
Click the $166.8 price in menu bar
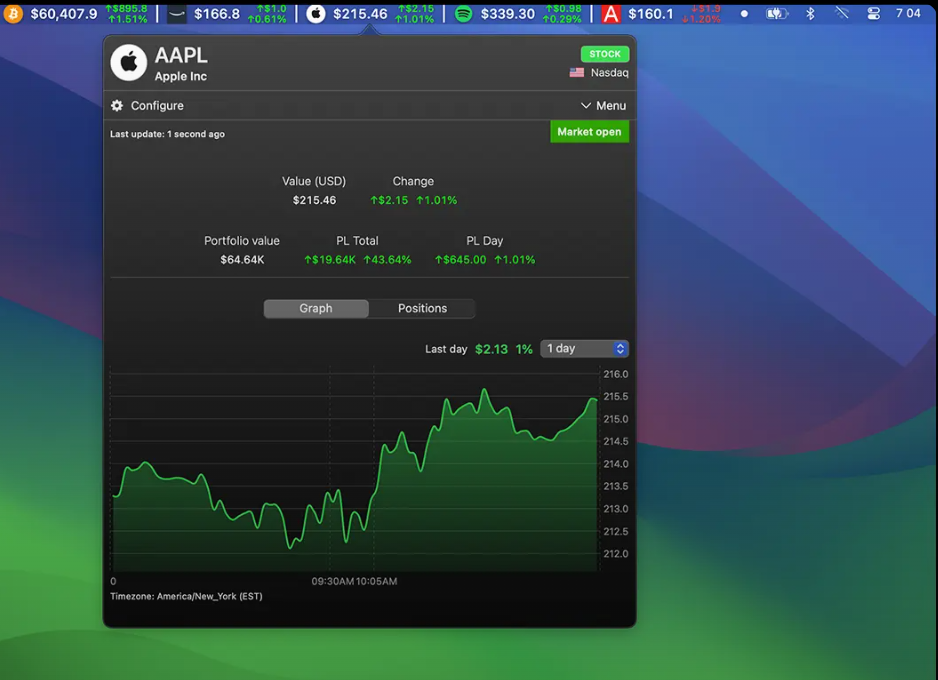(x=217, y=14)
